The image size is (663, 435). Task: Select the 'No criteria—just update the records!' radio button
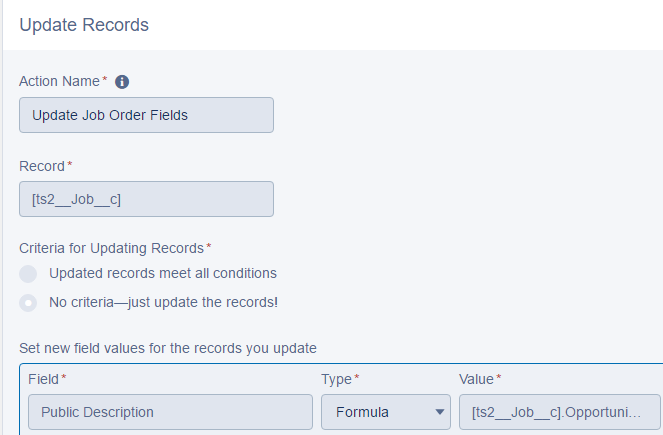[29, 301]
